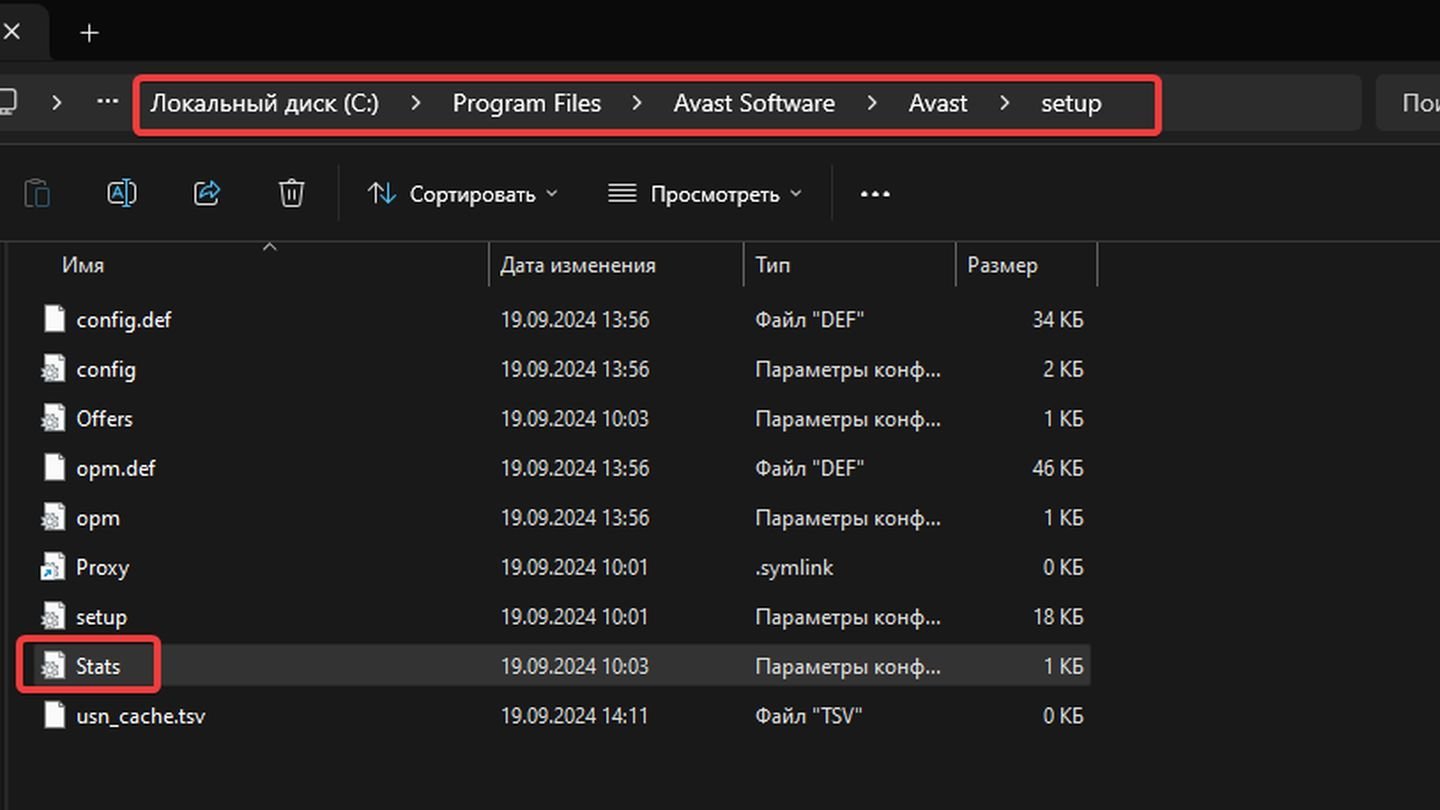Image resolution: width=1440 pixels, height=810 pixels.
Task: Open the address bar ellipsis for hidden folders
Action: 107,102
